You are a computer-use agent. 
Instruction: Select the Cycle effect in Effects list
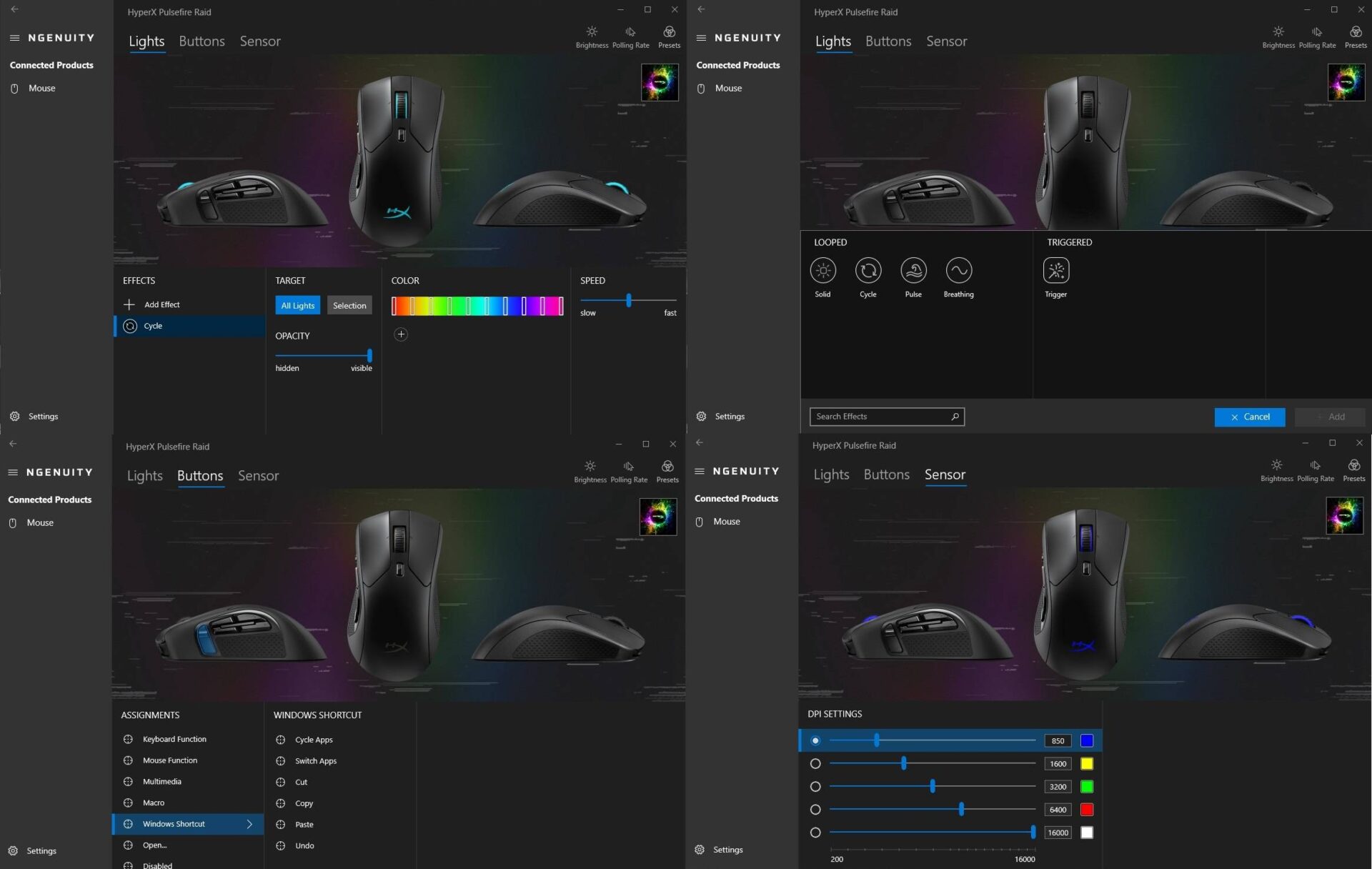click(x=189, y=326)
